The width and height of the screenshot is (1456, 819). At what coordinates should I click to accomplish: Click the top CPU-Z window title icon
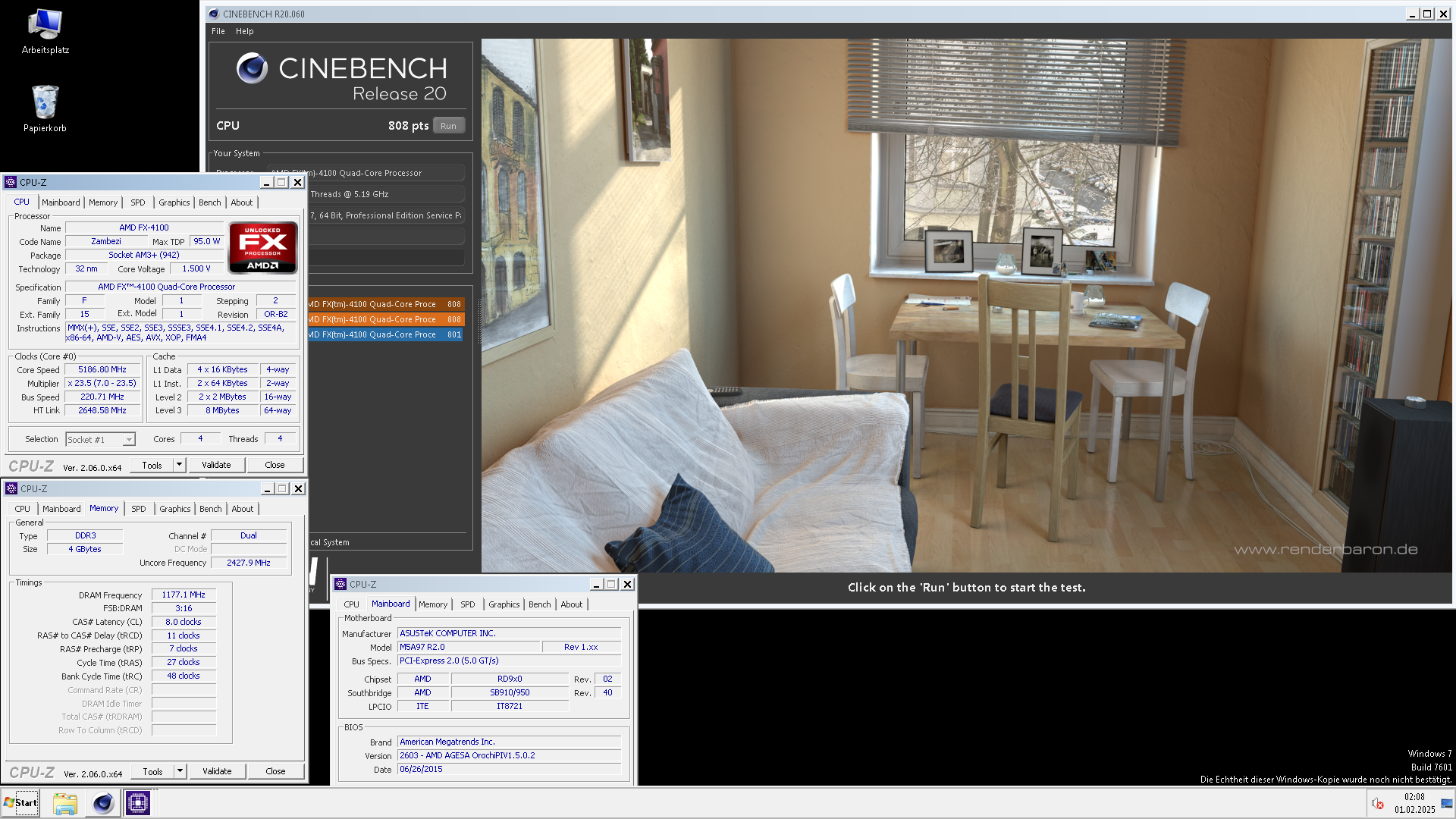(x=11, y=182)
